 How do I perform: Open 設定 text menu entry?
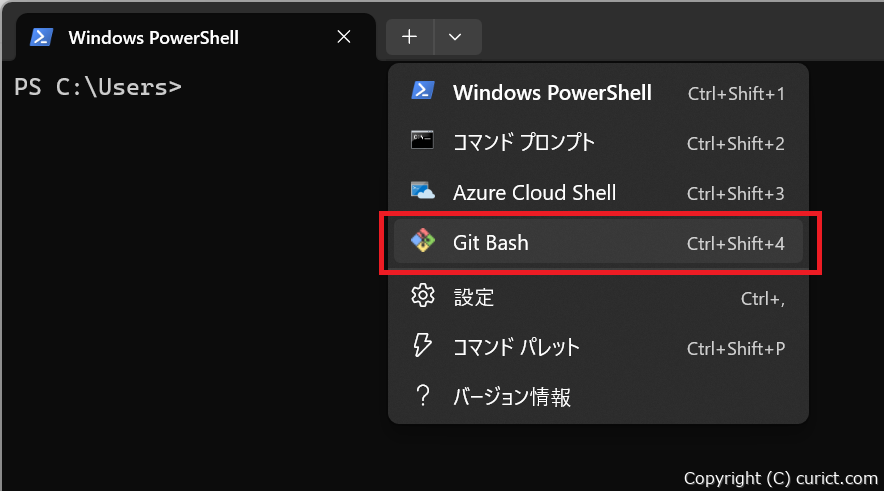tap(473, 298)
